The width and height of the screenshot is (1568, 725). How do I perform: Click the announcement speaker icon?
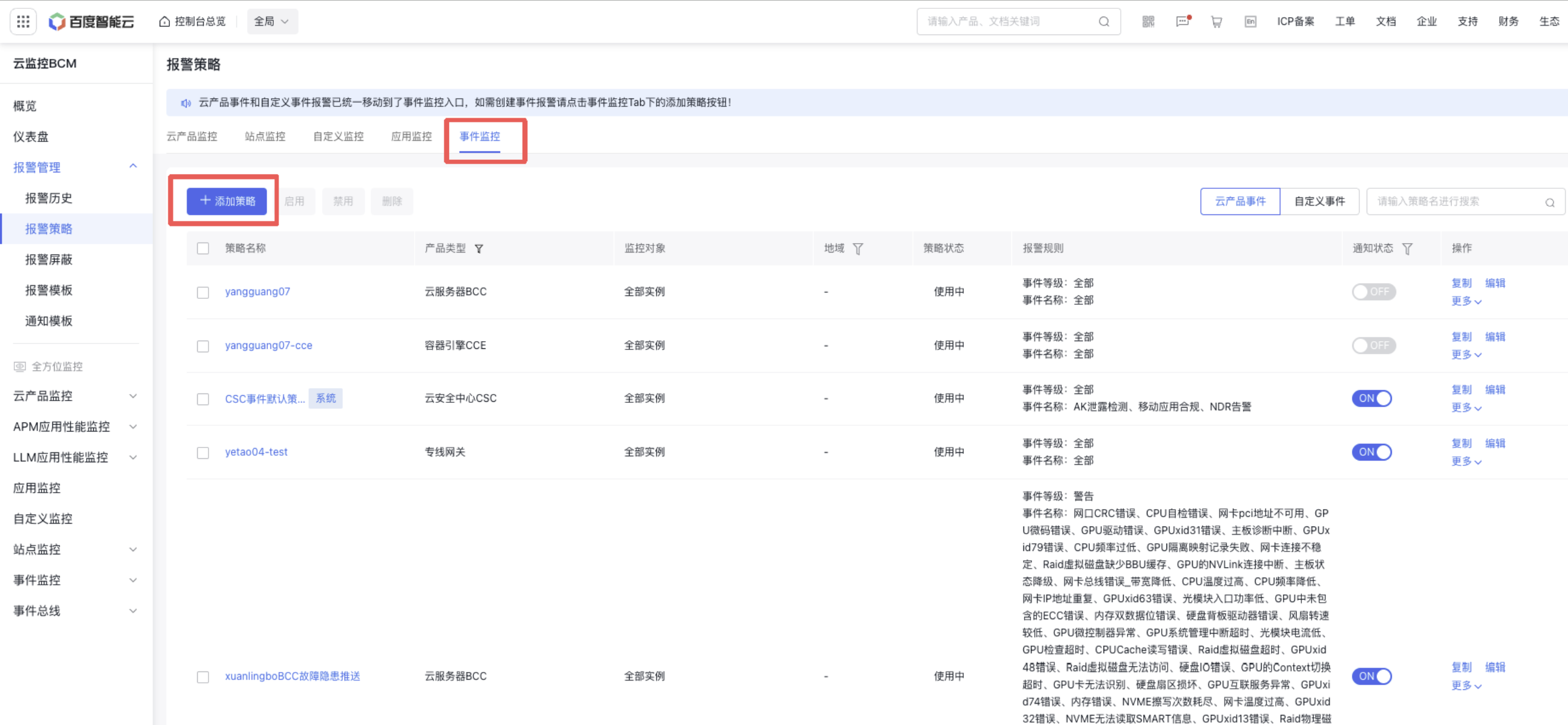pos(186,103)
